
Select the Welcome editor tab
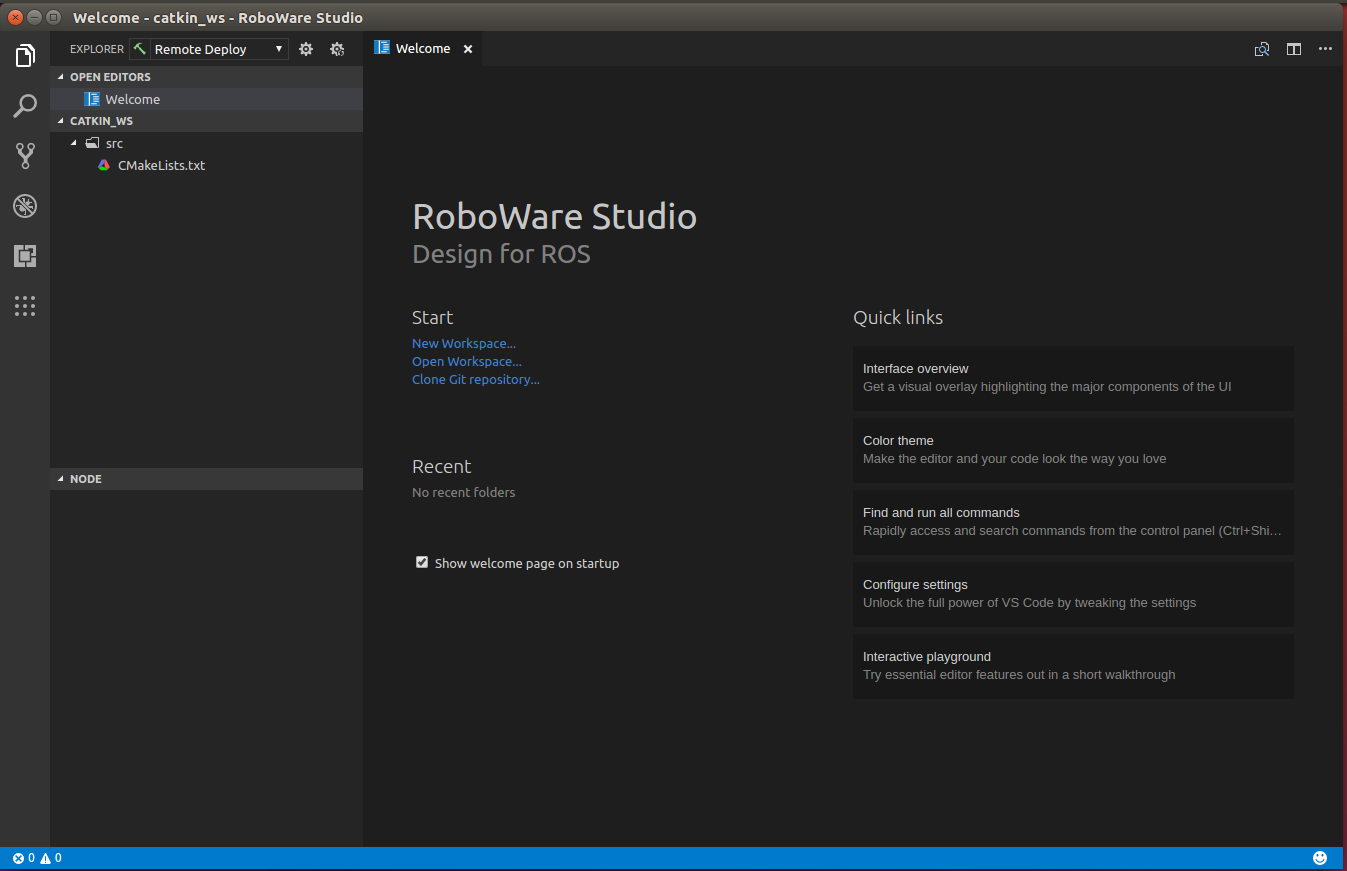pos(422,49)
